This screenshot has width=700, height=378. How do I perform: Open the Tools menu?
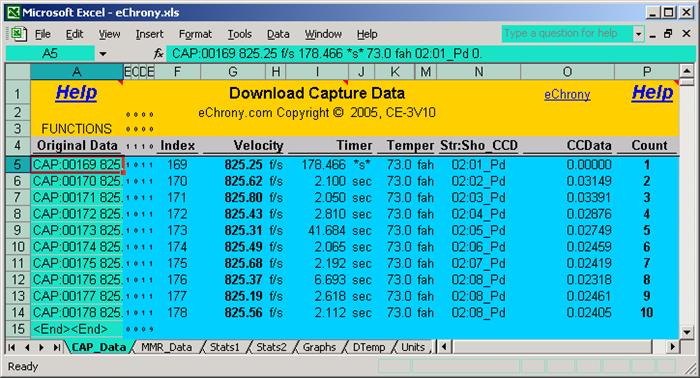point(240,34)
